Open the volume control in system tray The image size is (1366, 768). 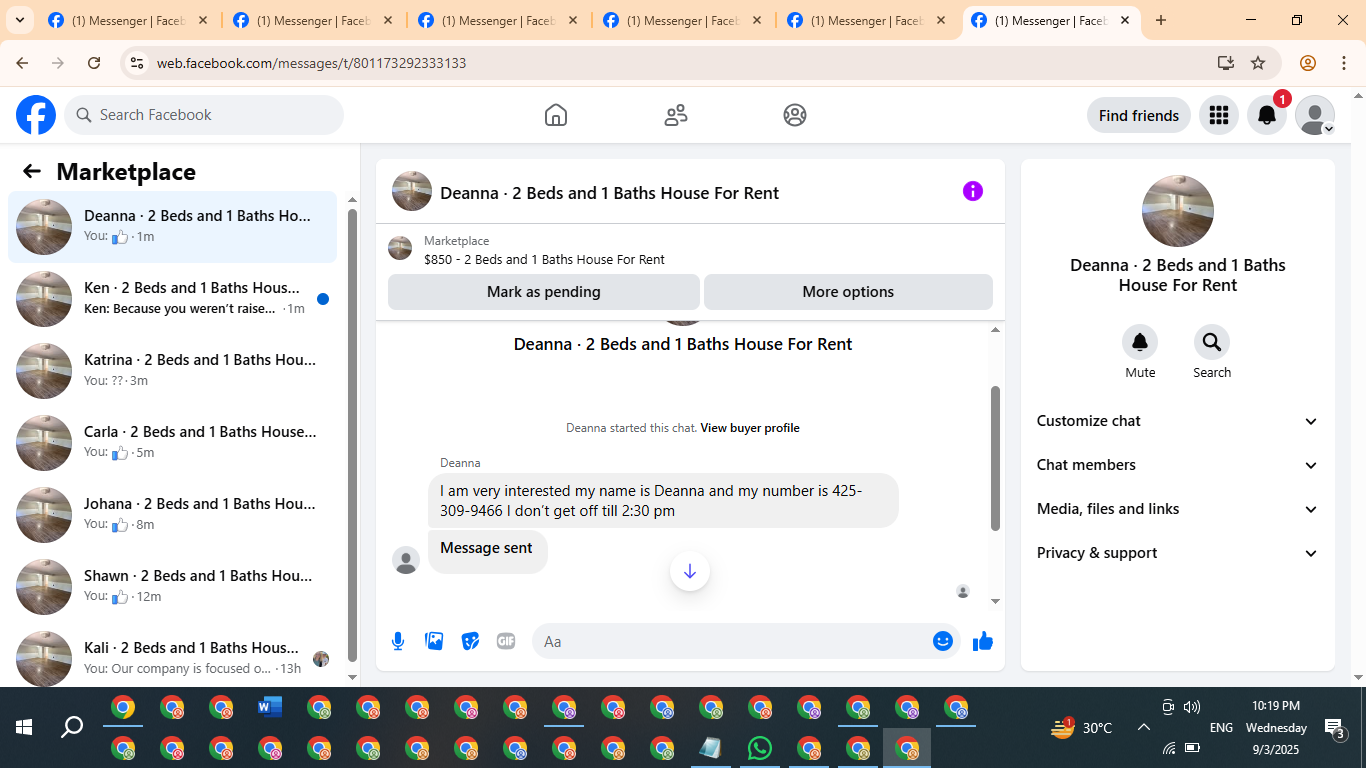[1191, 707]
